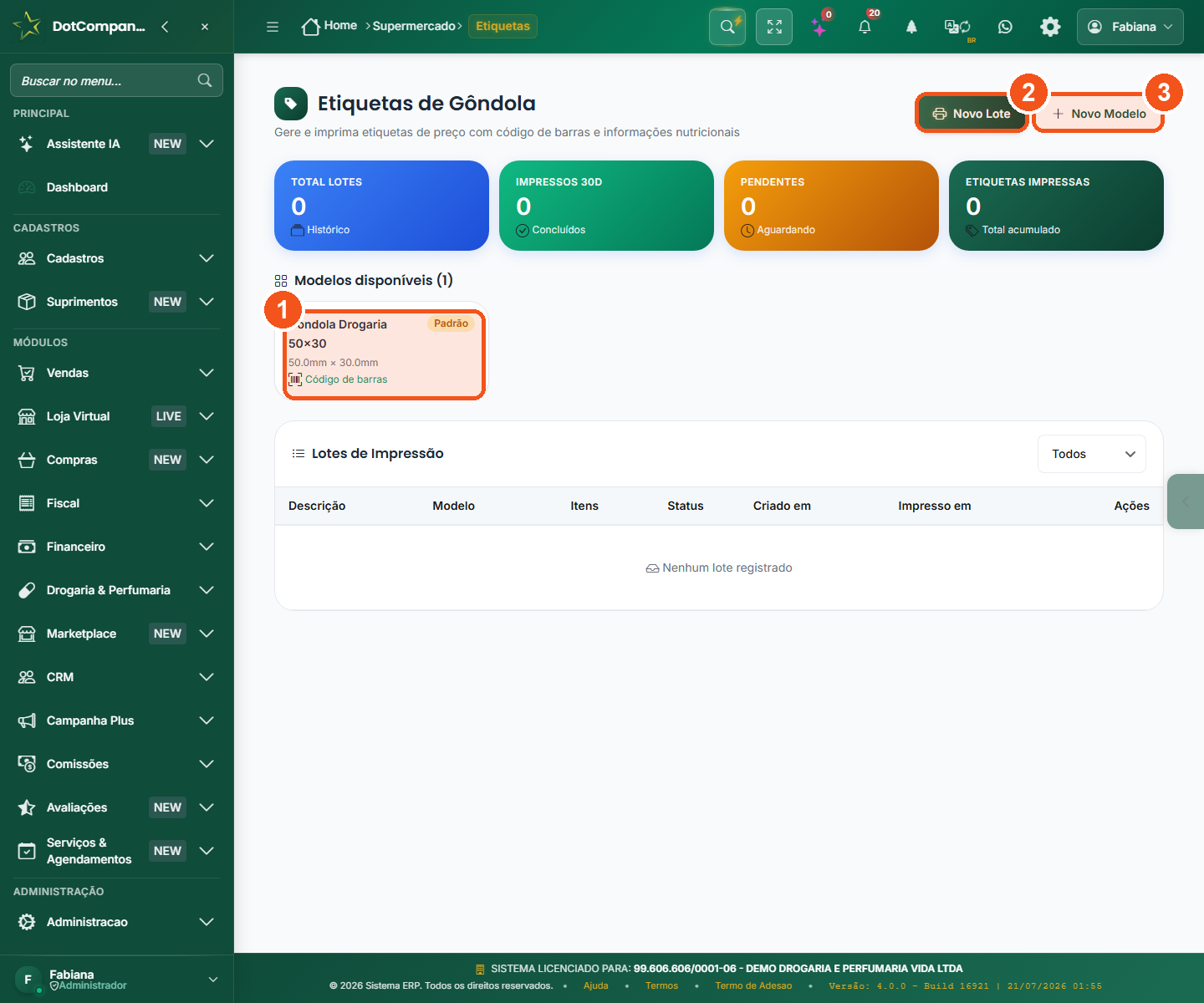Click the Etiquetas Impressas card
Screen dimensions: 1204x1003
(1056, 206)
